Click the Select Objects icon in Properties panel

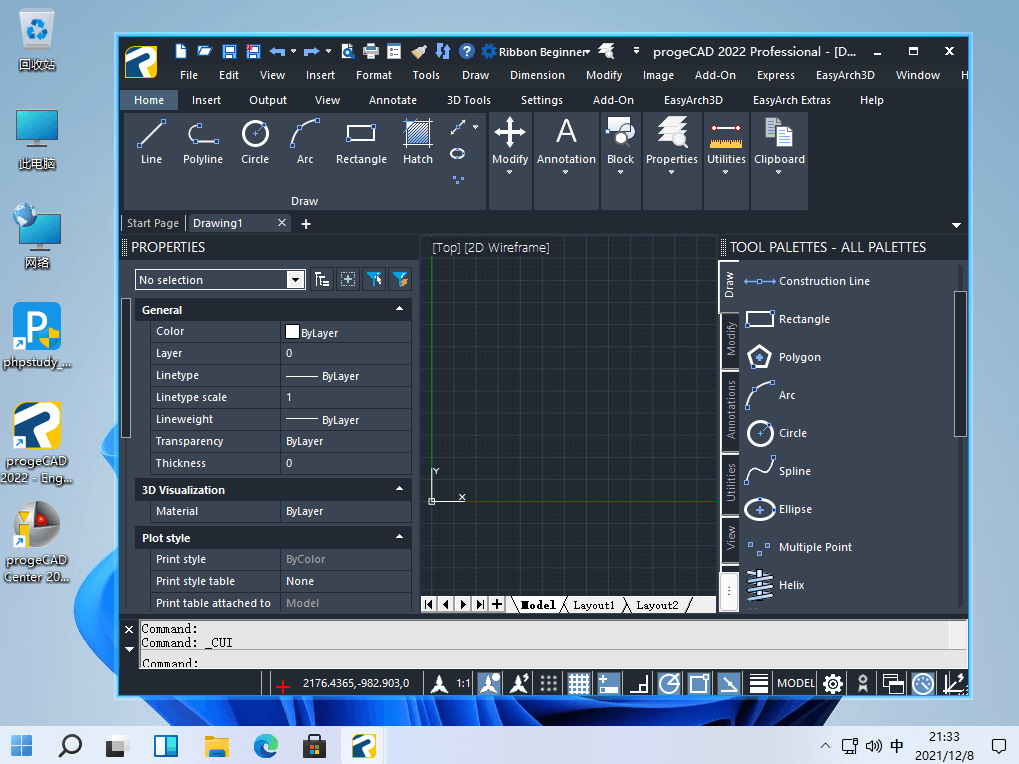348,279
